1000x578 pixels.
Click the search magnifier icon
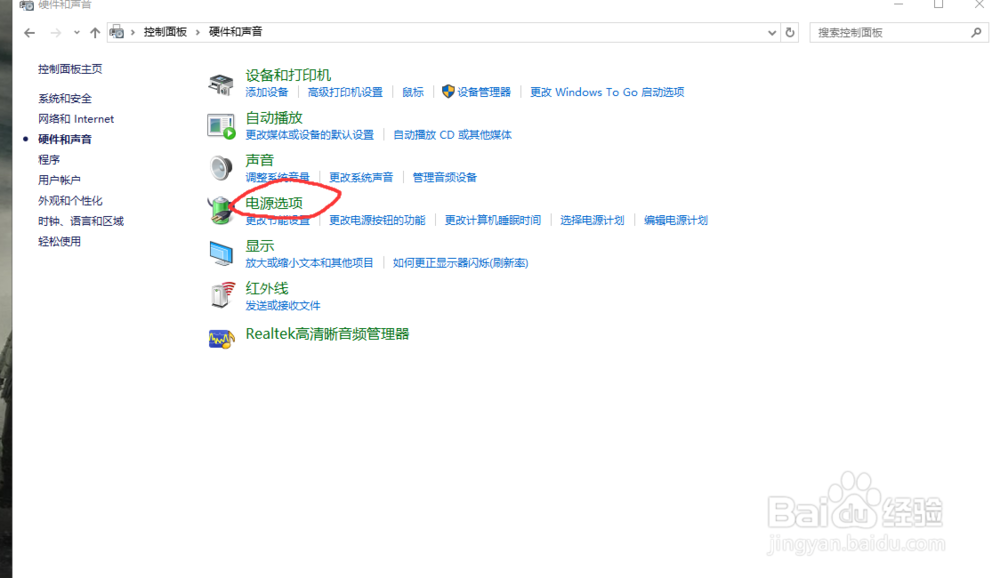[x=974, y=32]
